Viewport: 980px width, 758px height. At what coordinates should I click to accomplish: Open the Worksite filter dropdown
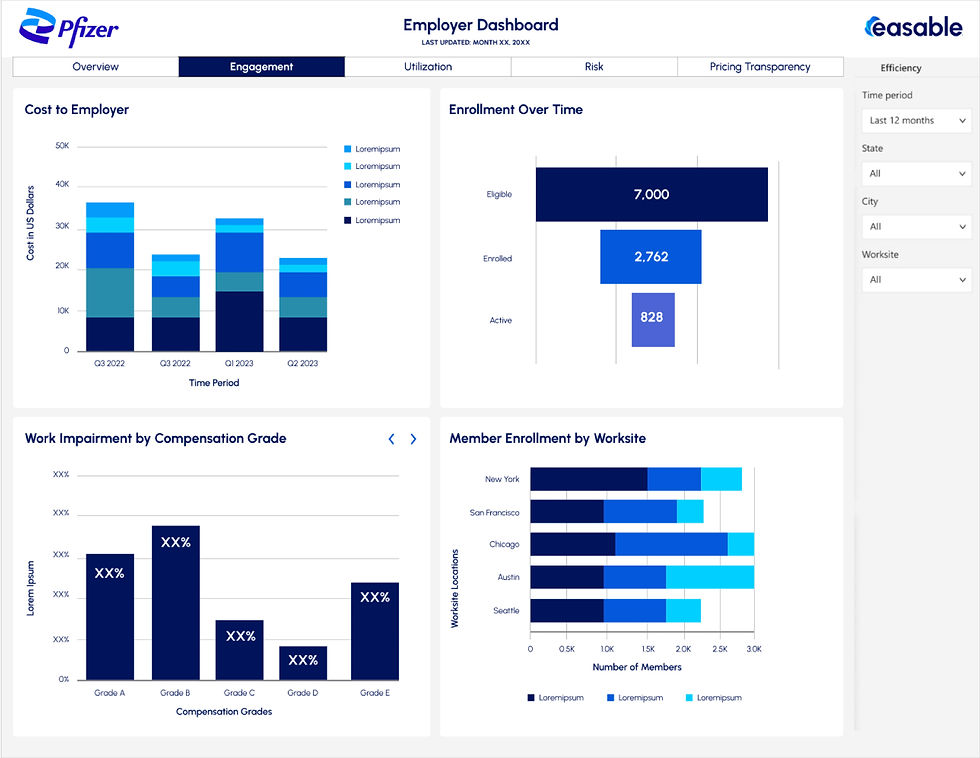click(x=916, y=279)
